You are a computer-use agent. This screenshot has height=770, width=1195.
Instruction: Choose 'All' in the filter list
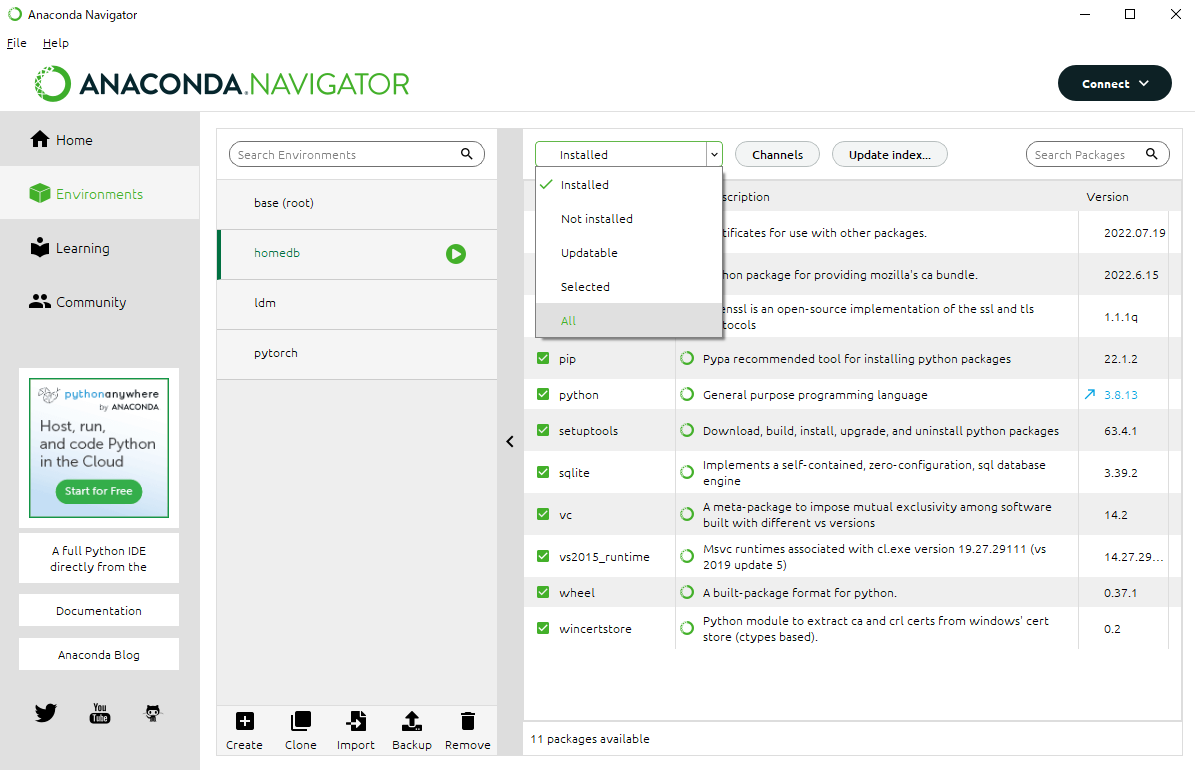[629, 320]
